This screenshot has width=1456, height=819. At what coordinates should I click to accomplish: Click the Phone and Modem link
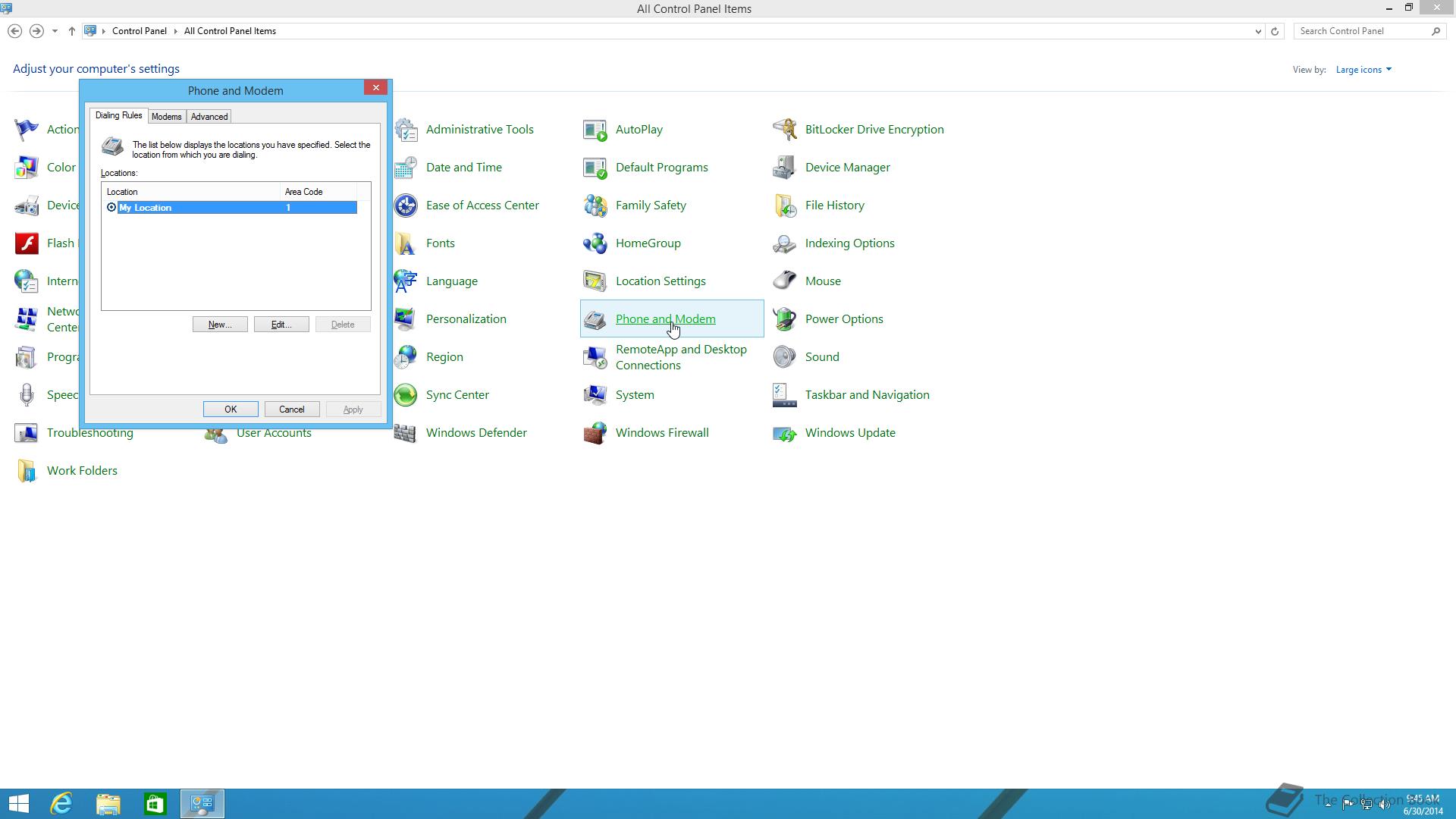(x=665, y=319)
